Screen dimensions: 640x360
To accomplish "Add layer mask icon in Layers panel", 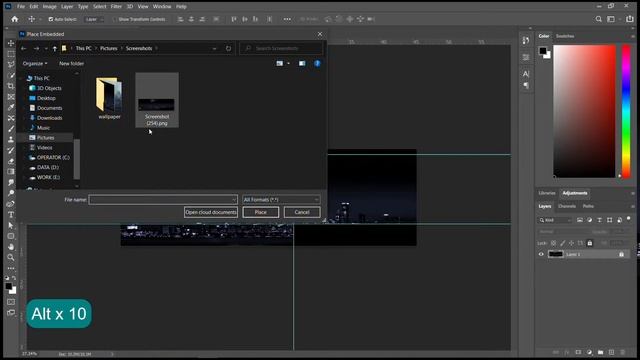I will [x=578, y=352].
